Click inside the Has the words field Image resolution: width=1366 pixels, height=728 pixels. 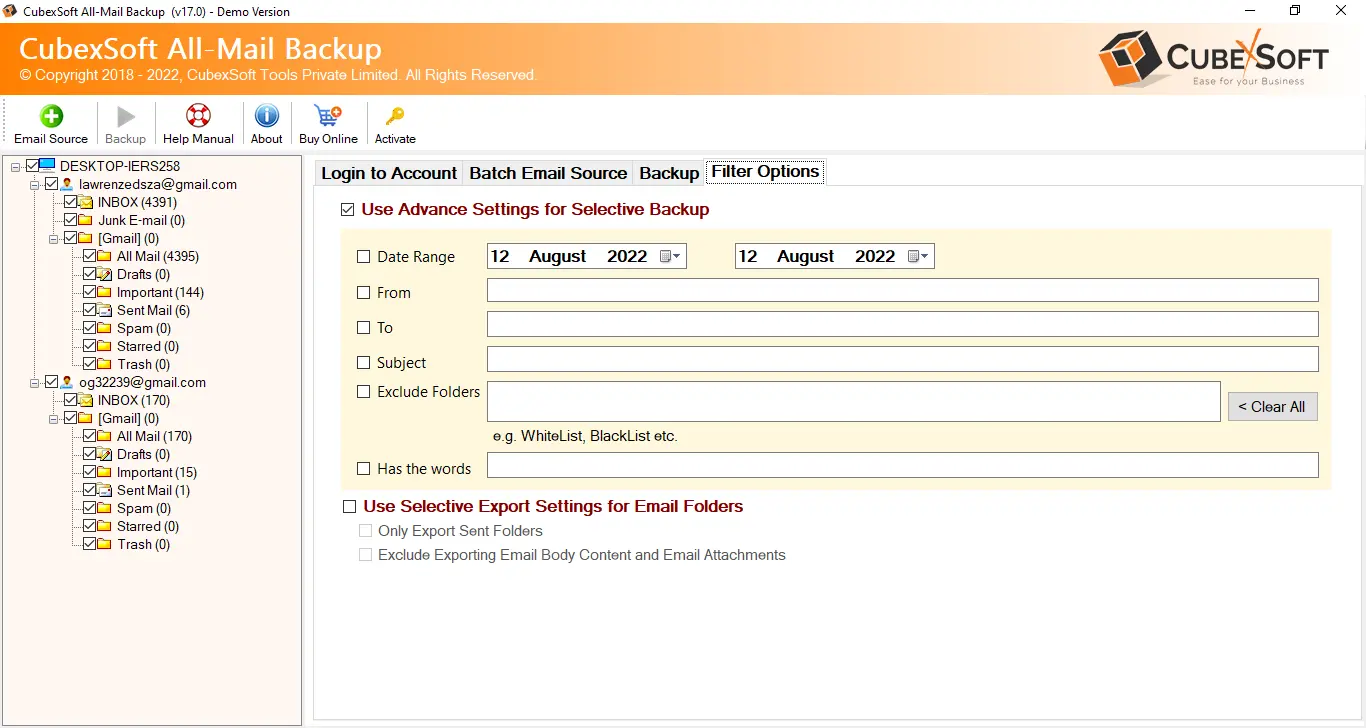902,465
